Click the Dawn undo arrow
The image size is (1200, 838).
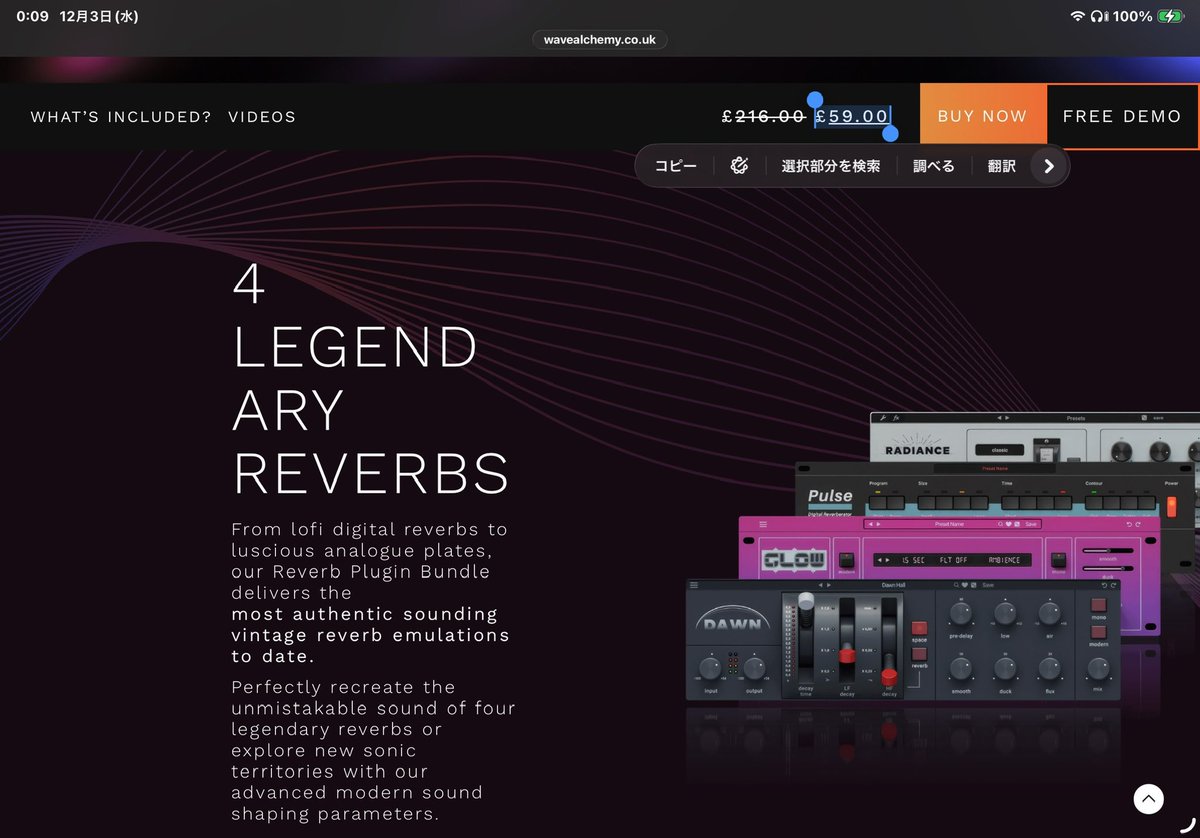point(1104,585)
